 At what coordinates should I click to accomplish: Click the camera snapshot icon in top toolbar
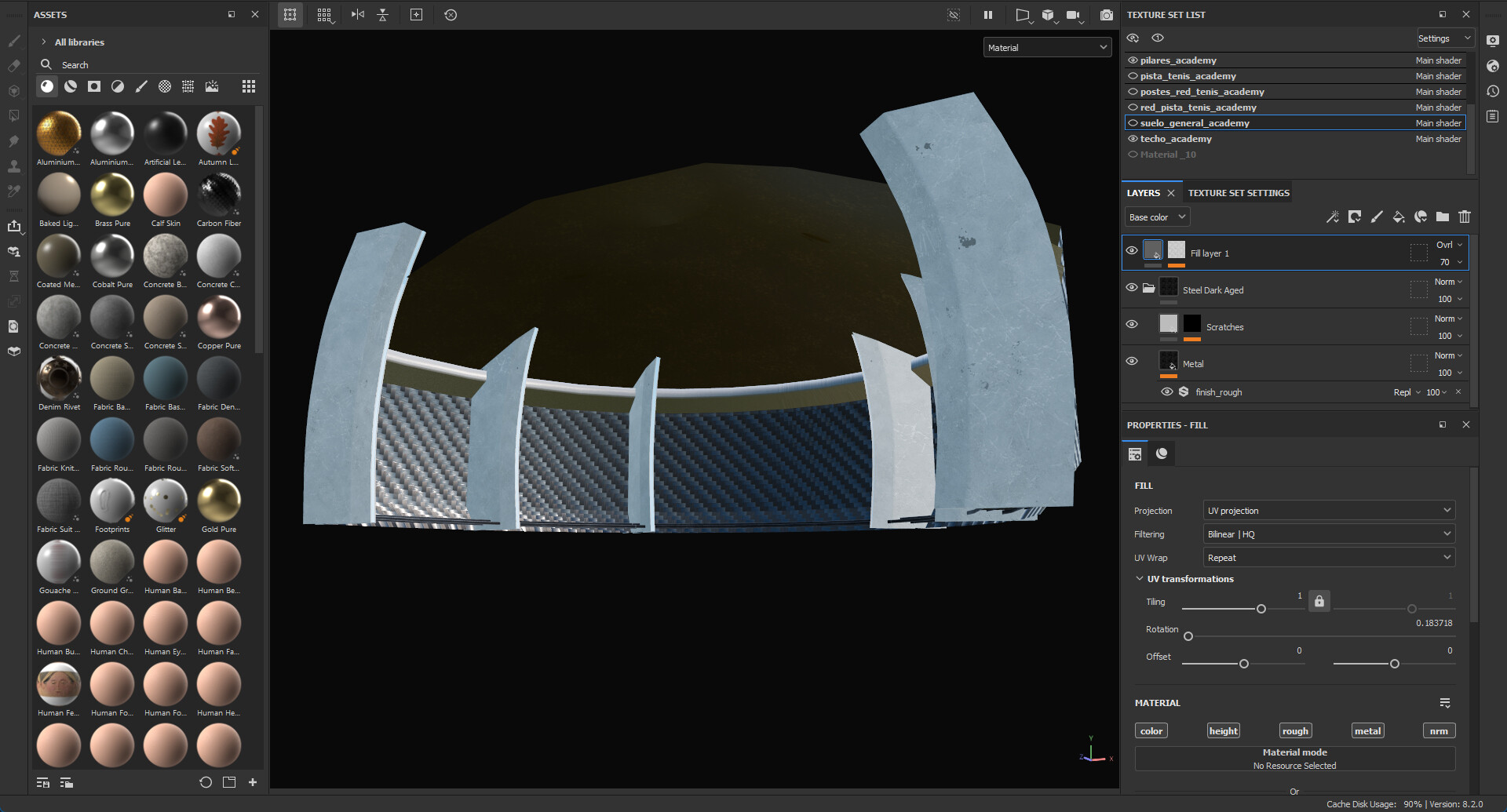tap(1107, 15)
